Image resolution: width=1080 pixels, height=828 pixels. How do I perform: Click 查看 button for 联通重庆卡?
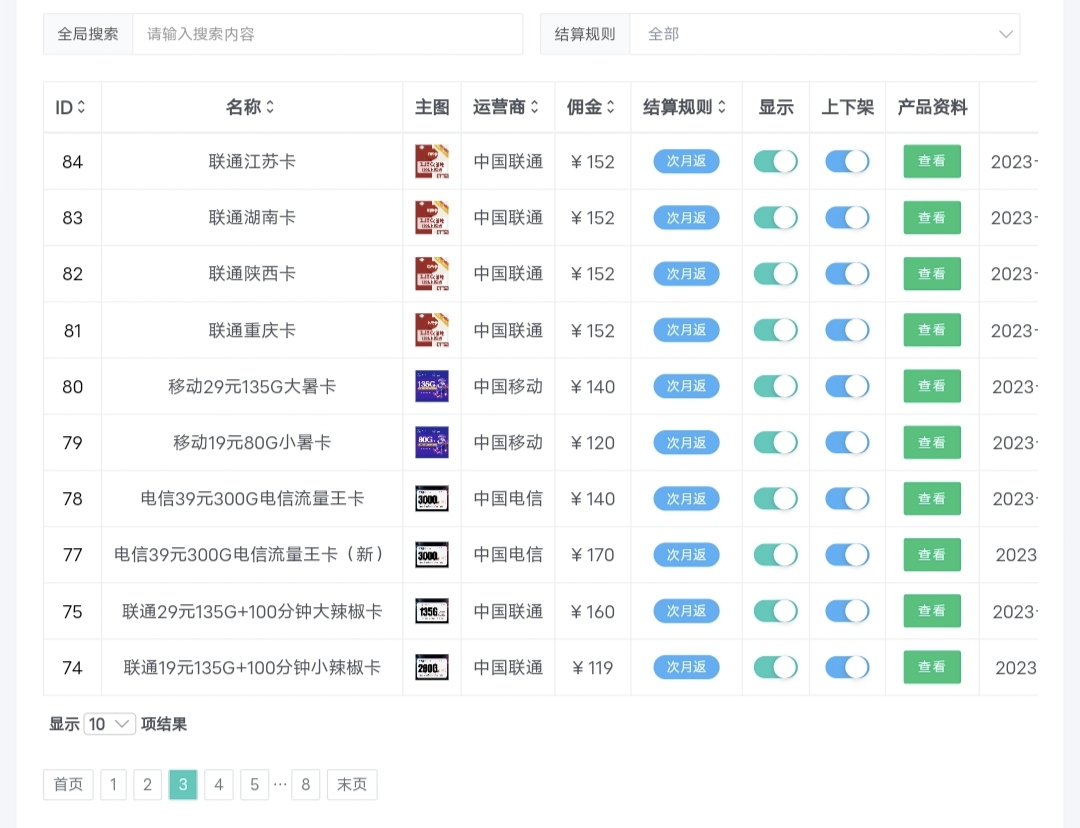pos(932,330)
